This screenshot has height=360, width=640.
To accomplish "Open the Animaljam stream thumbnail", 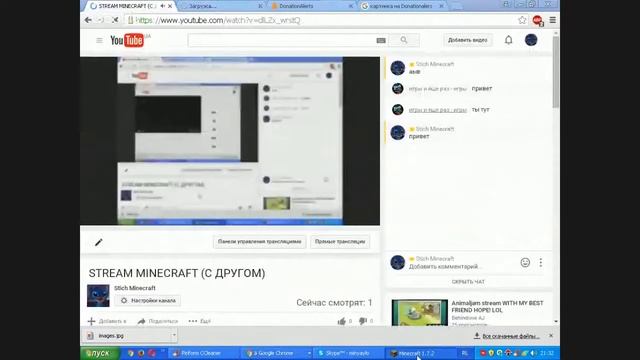I will [420, 313].
